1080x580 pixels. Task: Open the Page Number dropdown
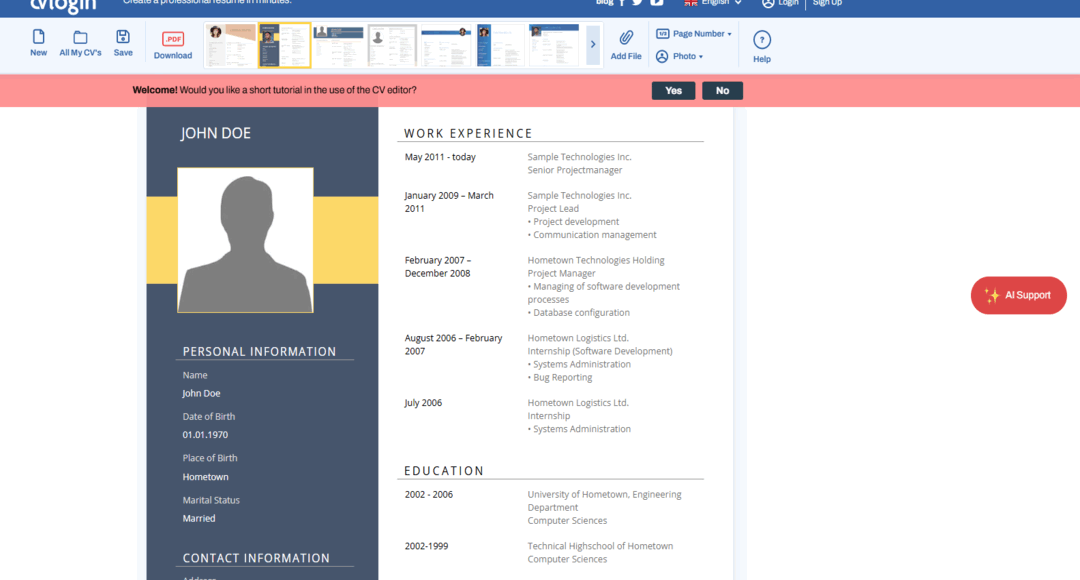(x=693, y=33)
